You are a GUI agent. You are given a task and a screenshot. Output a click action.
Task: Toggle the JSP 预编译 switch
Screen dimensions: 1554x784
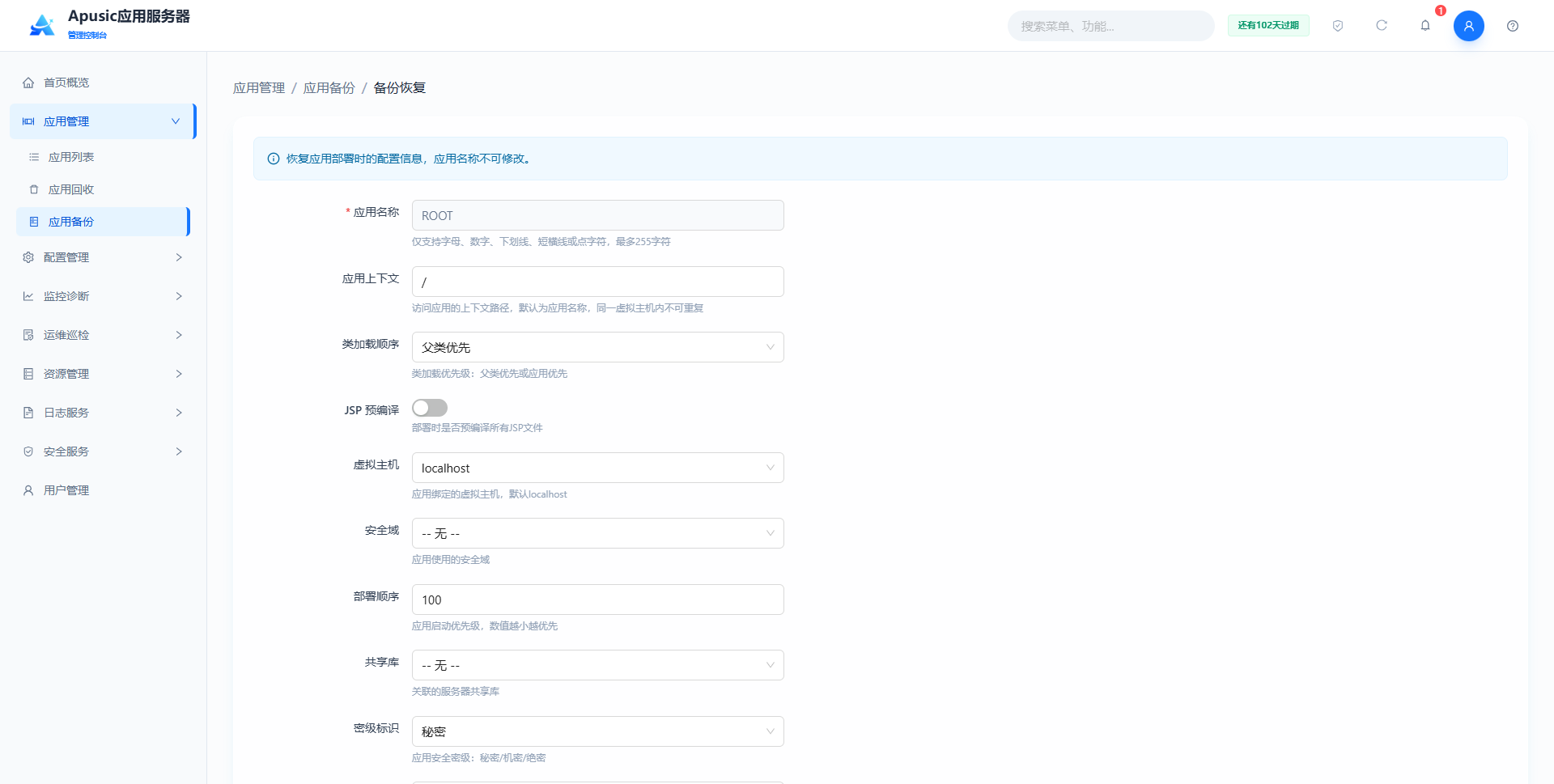(430, 408)
